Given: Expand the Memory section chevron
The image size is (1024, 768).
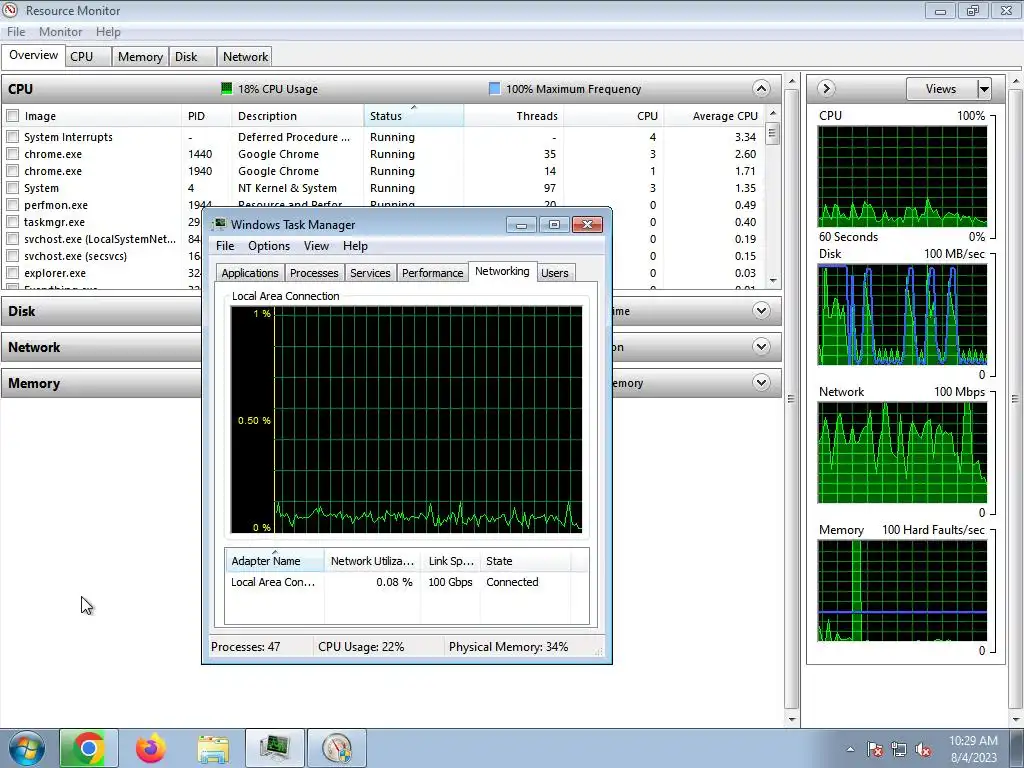Looking at the screenshot, I should pos(761,382).
